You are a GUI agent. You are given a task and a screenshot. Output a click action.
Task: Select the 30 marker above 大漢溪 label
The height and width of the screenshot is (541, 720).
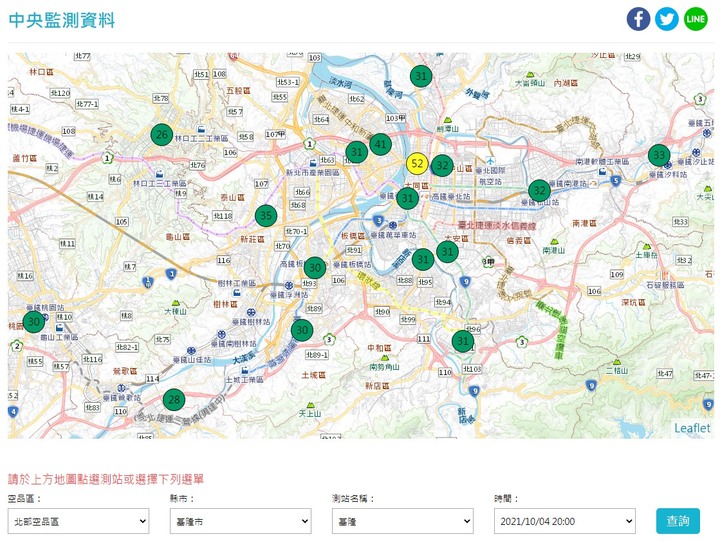tap(302, 330)
